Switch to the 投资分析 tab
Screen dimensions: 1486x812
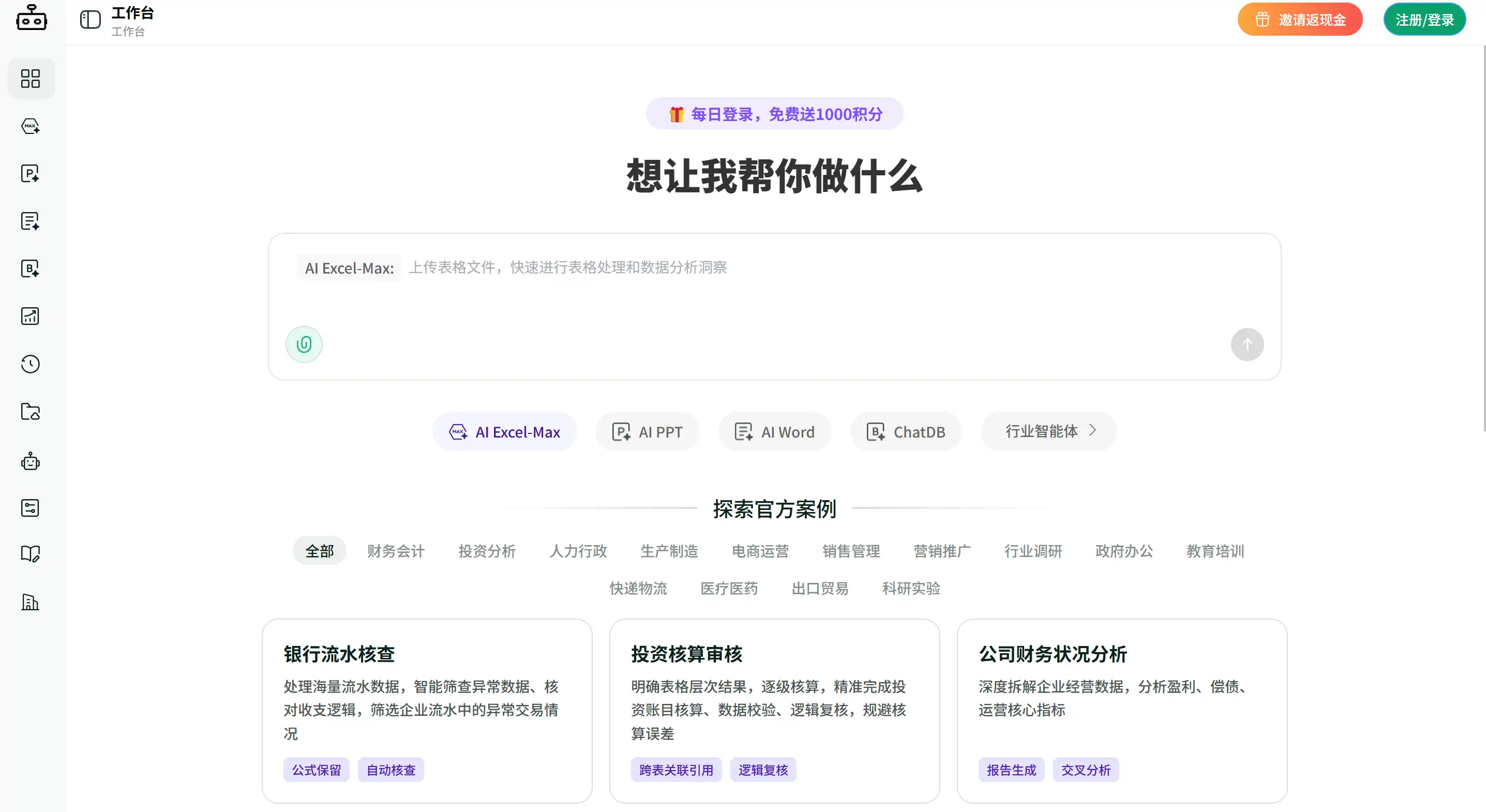[x=487, y=551]
